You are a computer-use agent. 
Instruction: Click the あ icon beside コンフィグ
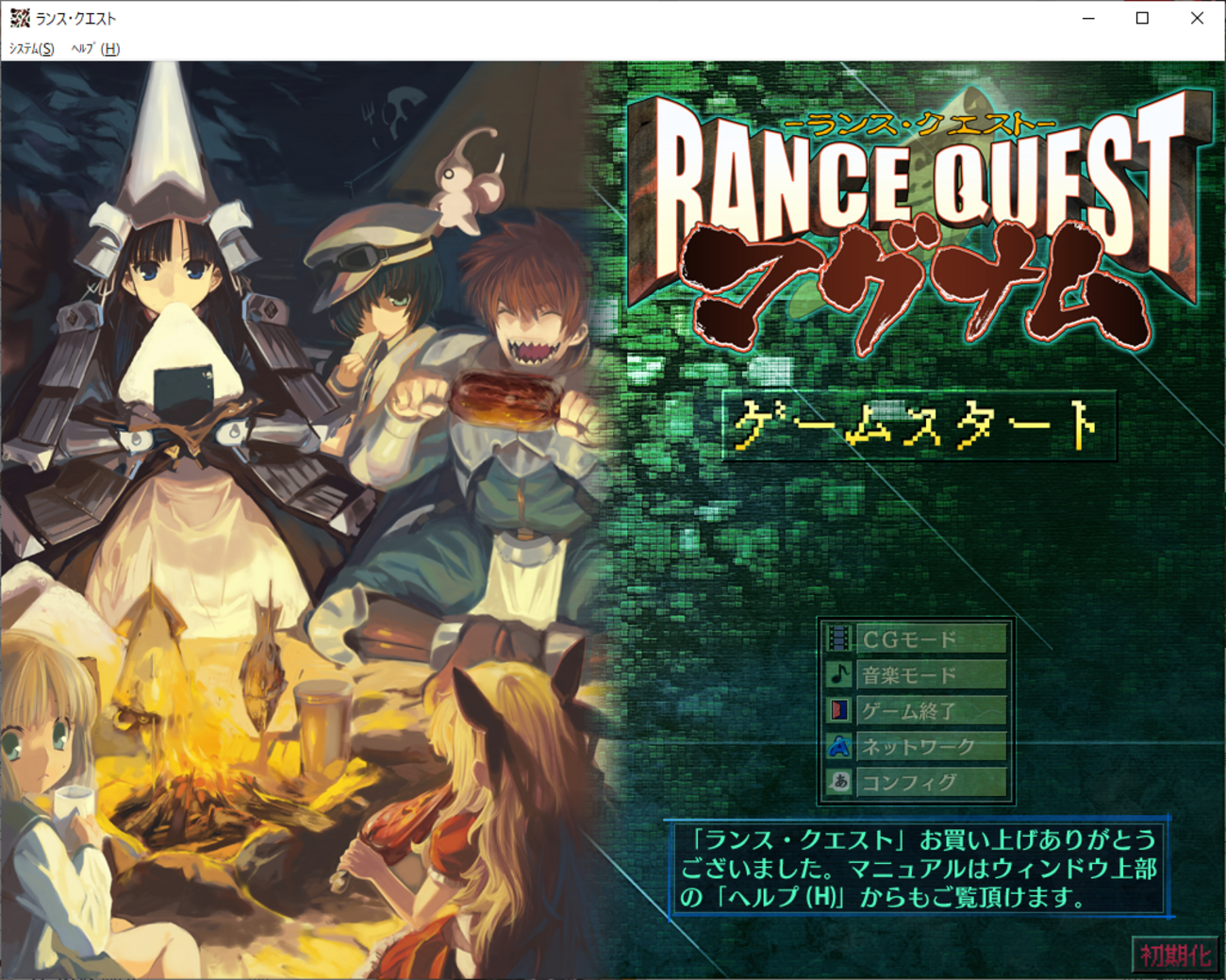coord(838,782)
